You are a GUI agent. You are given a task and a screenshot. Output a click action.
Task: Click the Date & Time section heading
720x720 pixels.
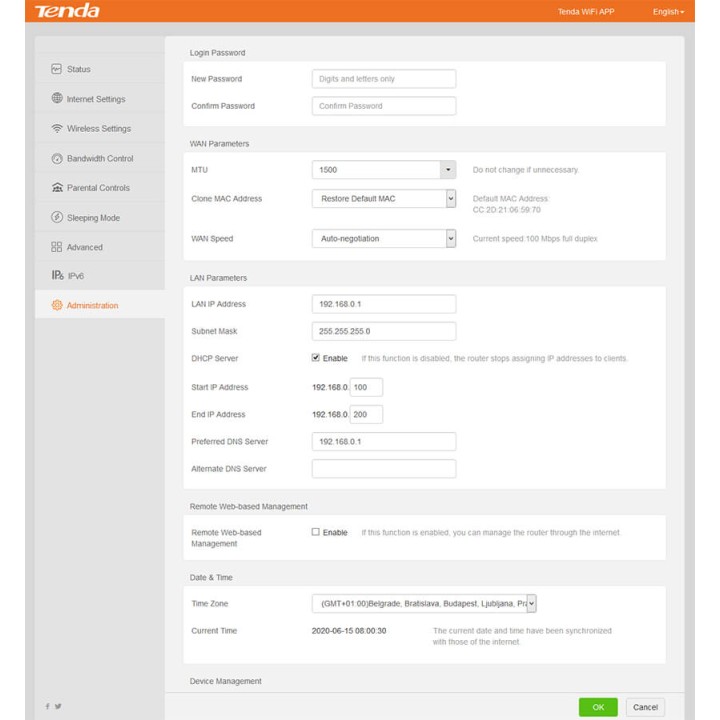[x=211, y=578]
